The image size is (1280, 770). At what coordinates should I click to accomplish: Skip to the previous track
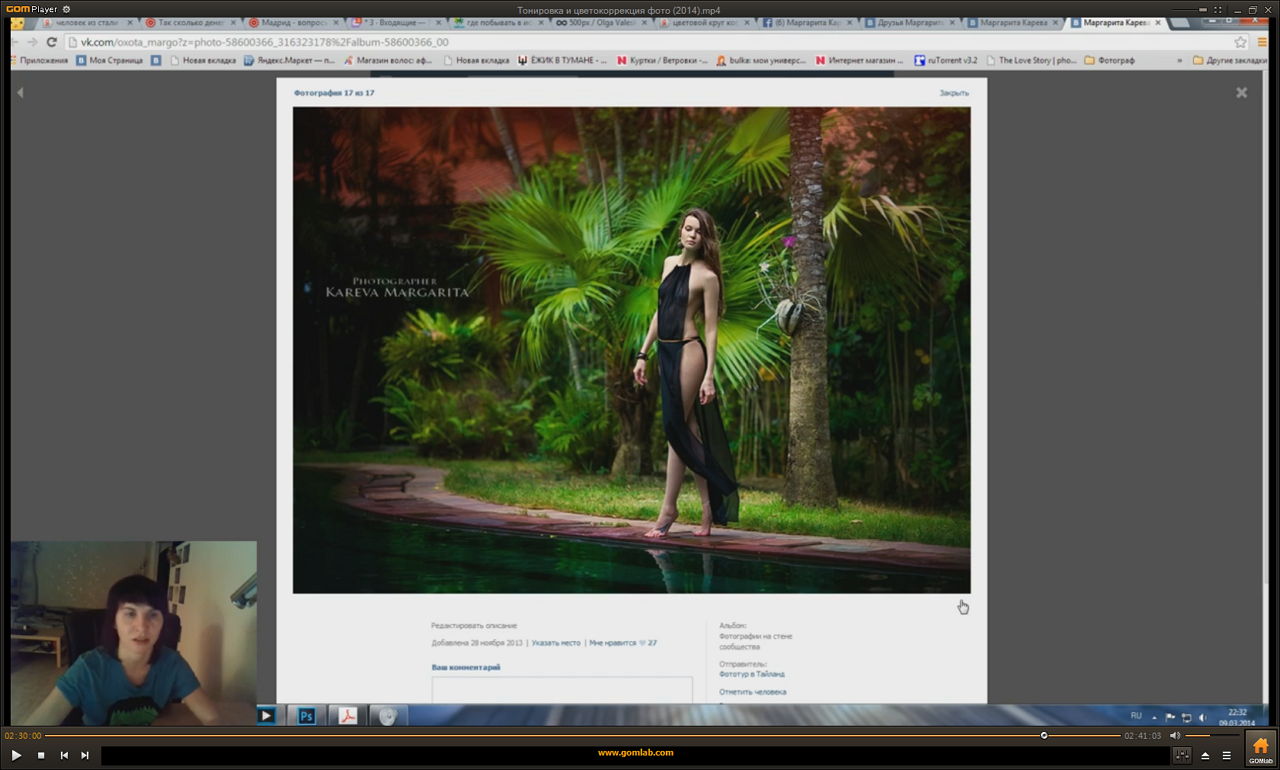pyautogui.click(x=64, y=755)
